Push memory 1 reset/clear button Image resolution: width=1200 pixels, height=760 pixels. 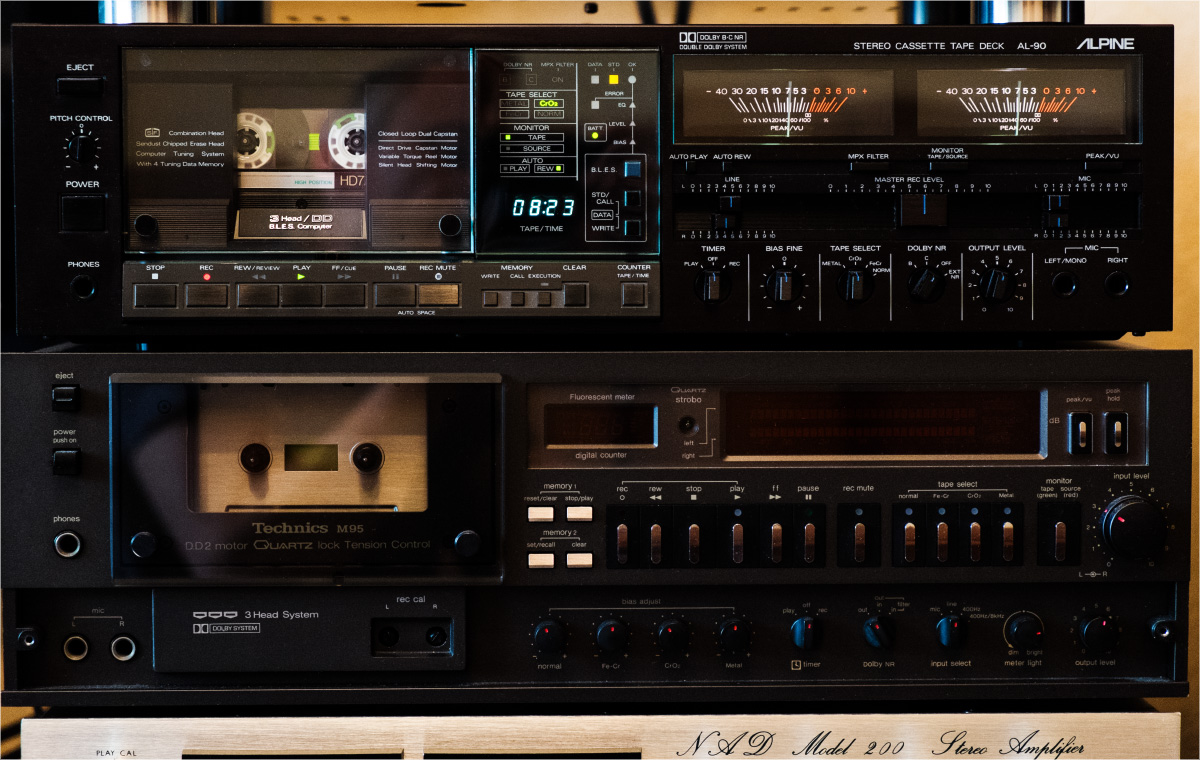(x=541, y=514)
